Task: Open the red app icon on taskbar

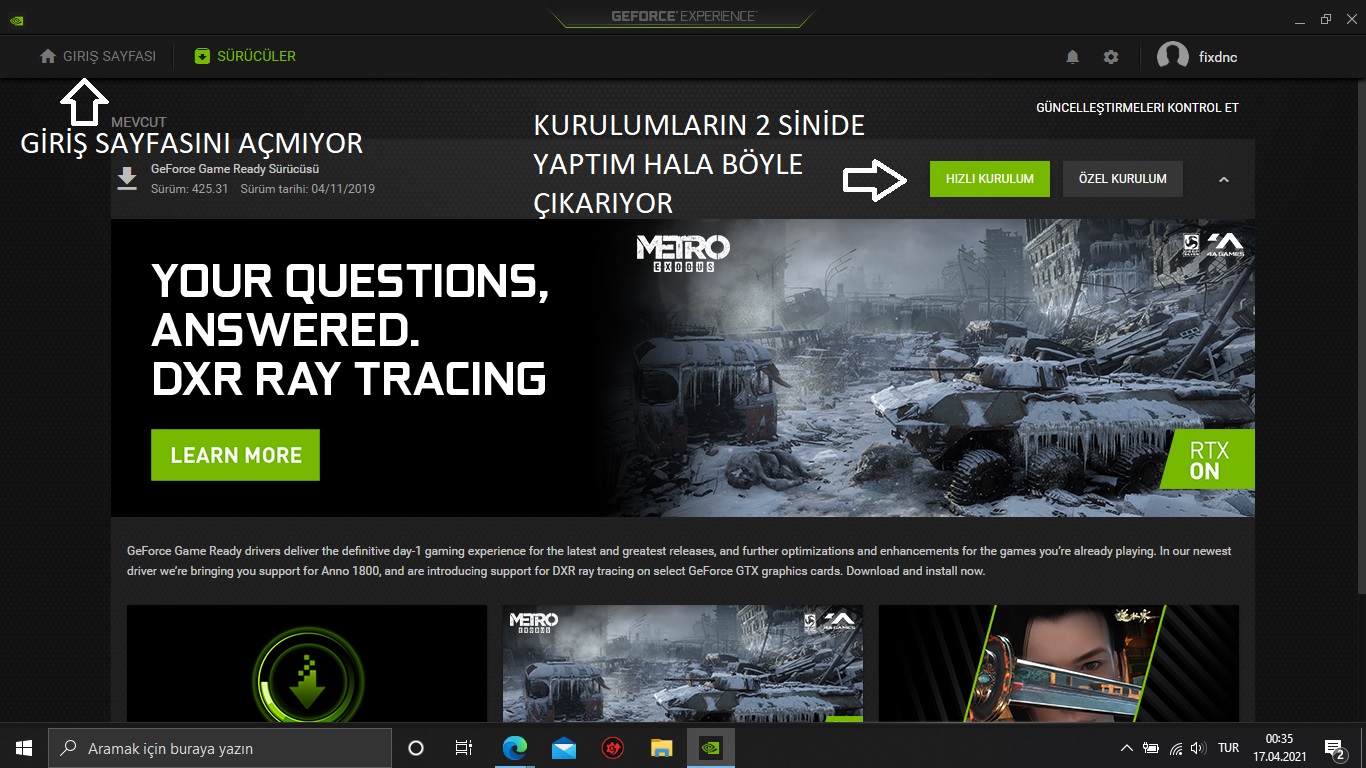Action: click(x=613, y=748)
